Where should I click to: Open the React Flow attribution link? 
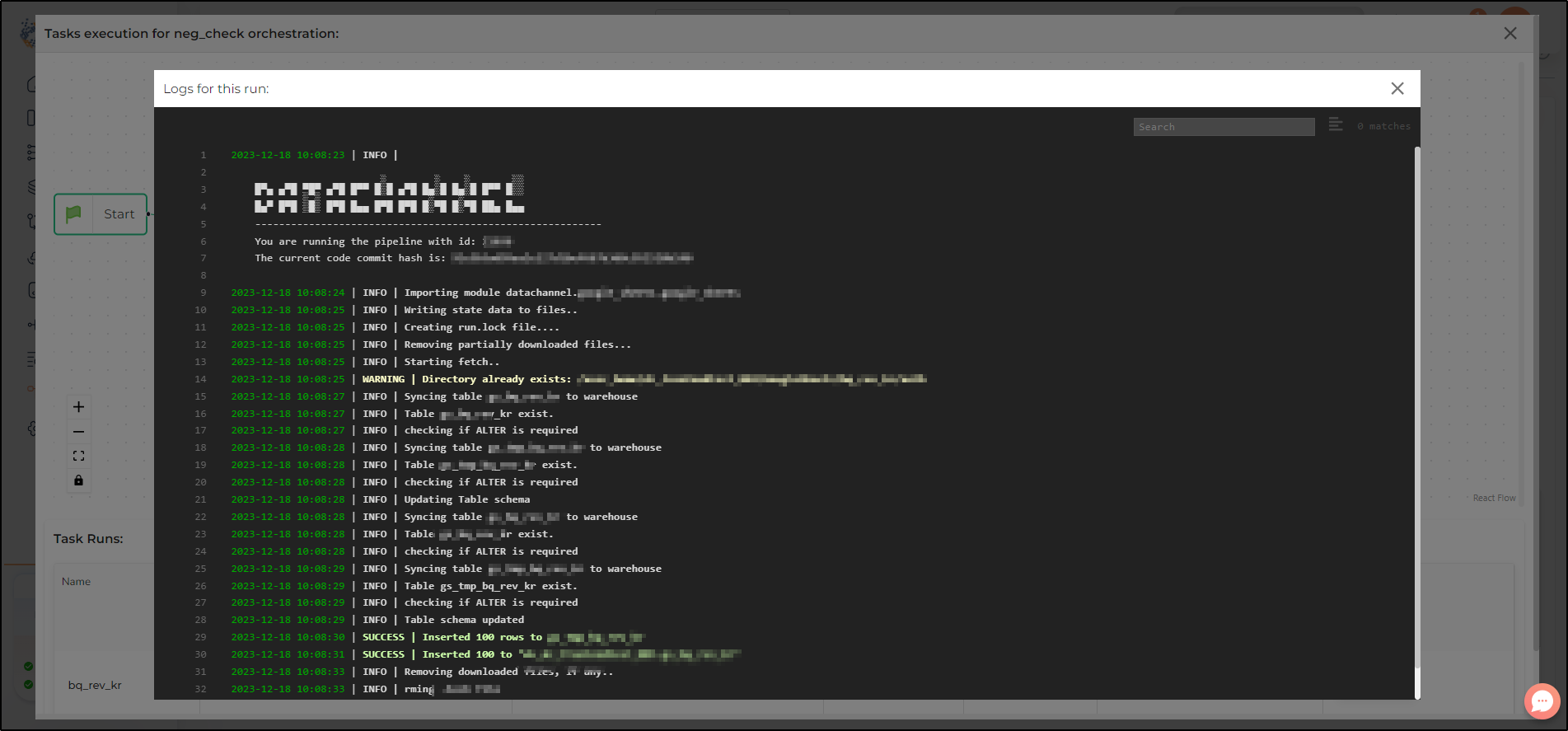1494,498
